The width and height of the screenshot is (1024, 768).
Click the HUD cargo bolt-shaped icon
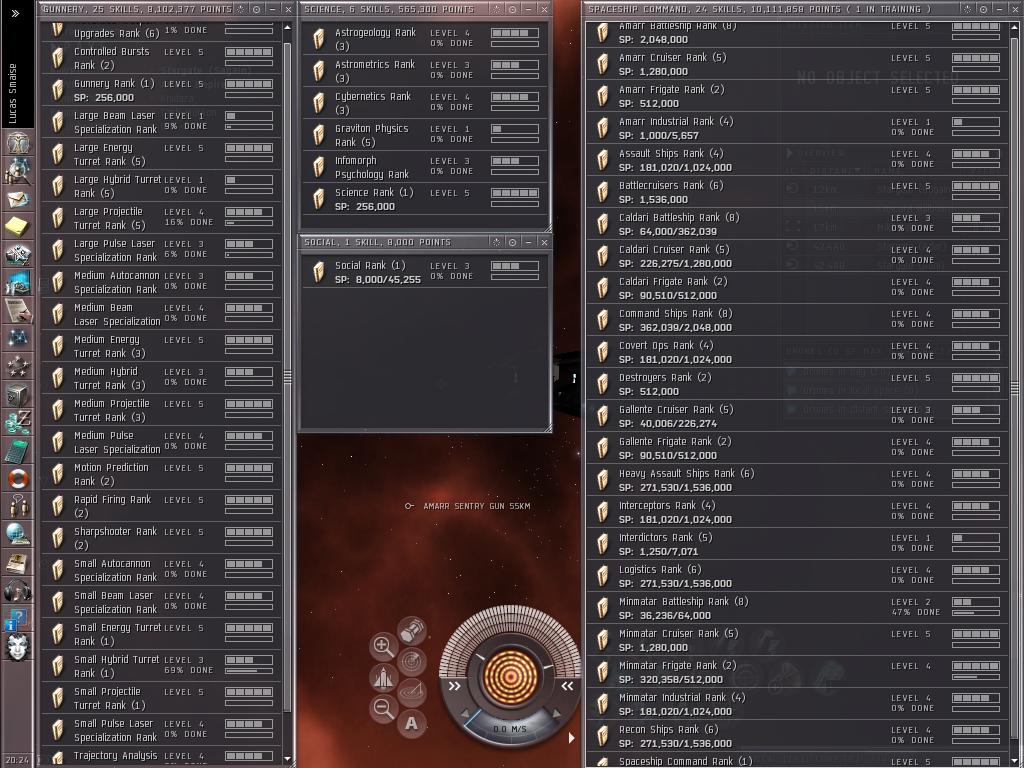(x=411, y=631)
